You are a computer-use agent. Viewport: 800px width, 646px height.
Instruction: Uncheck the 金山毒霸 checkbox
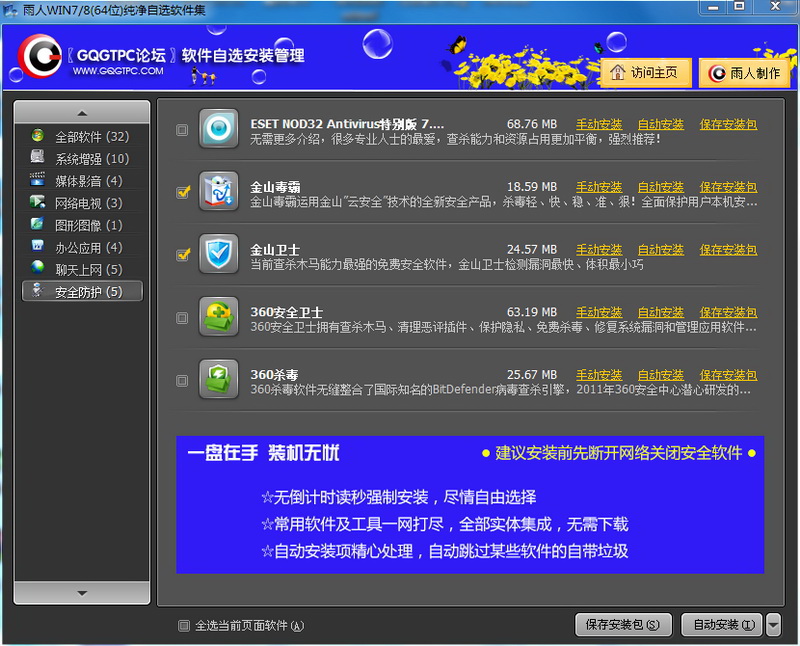coord(182,193)
